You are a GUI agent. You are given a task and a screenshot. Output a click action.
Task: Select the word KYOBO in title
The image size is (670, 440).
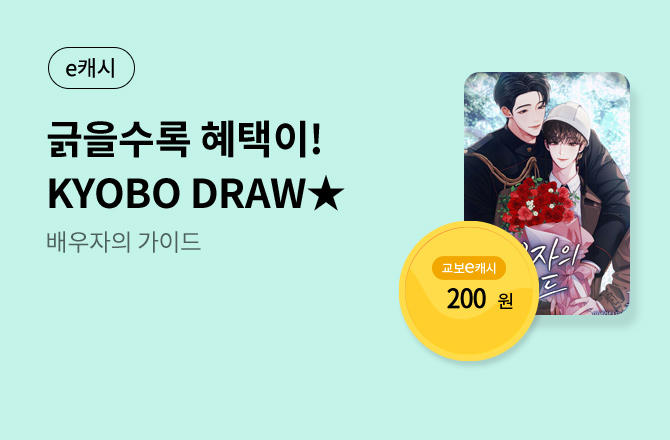pyautogui.click(x=114, y=194)
